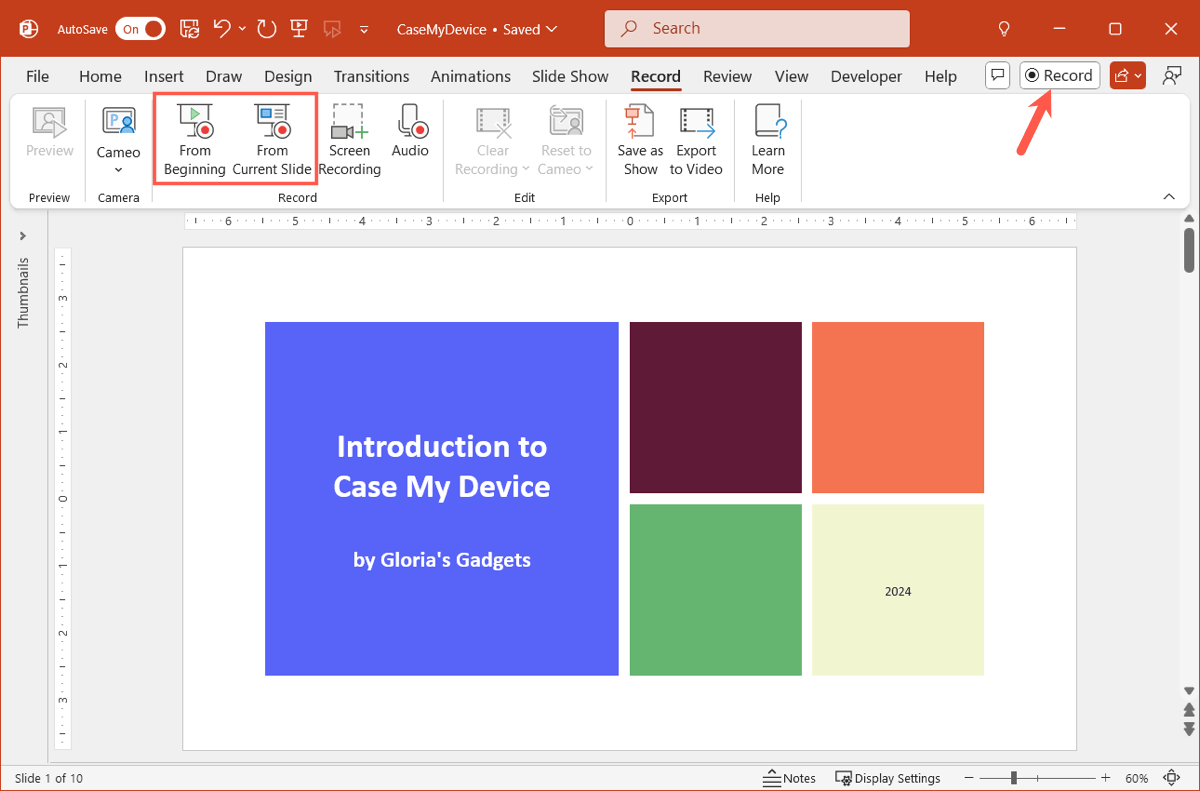Toggle AutoSave switch off
1200x791 pixels.
point(141,29)
